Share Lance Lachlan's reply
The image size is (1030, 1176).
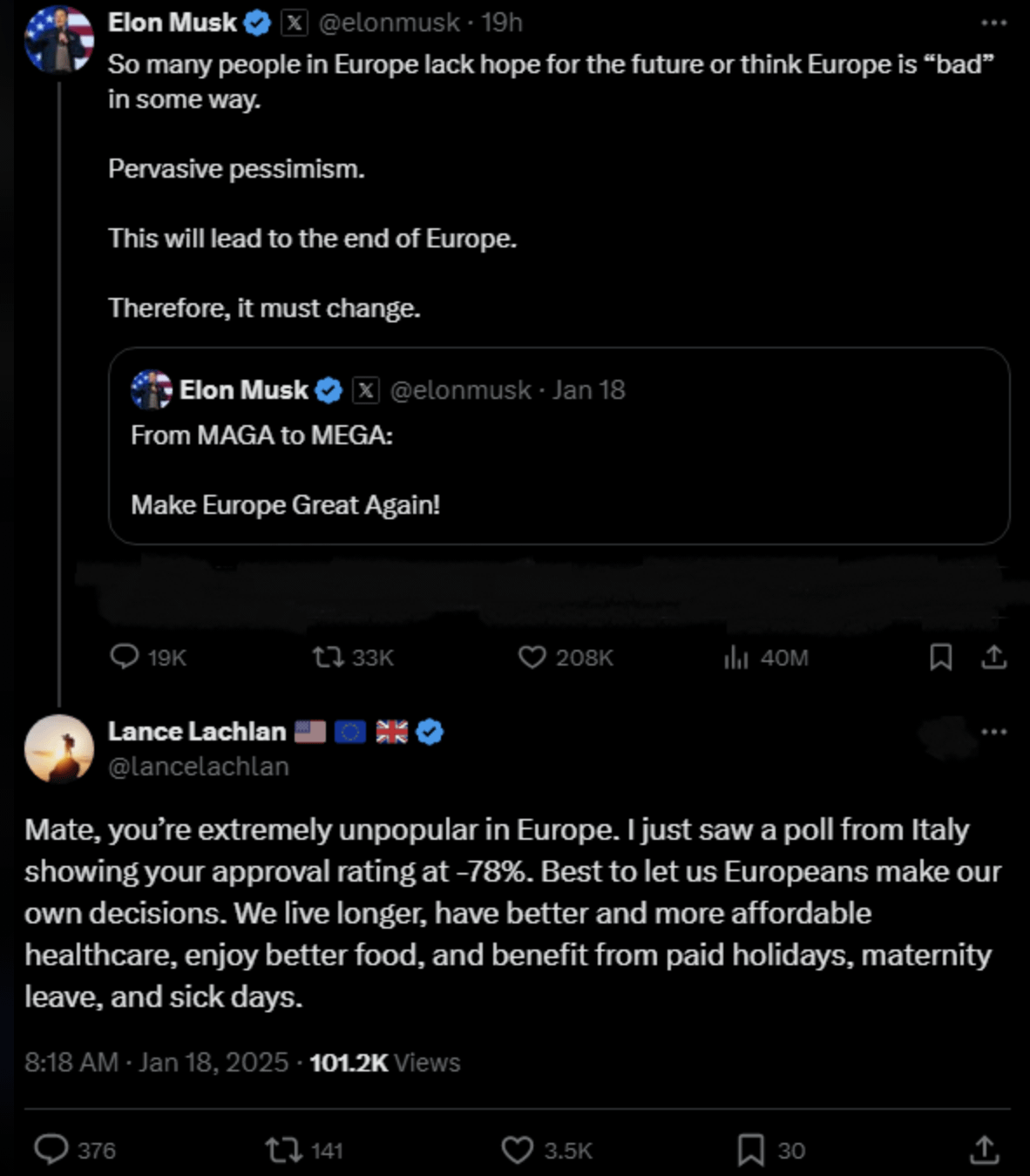(984, 1149)
